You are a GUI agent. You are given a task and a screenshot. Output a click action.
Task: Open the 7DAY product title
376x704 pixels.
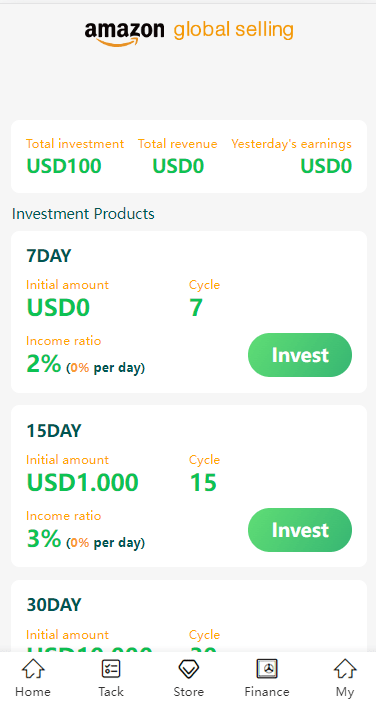49,256
